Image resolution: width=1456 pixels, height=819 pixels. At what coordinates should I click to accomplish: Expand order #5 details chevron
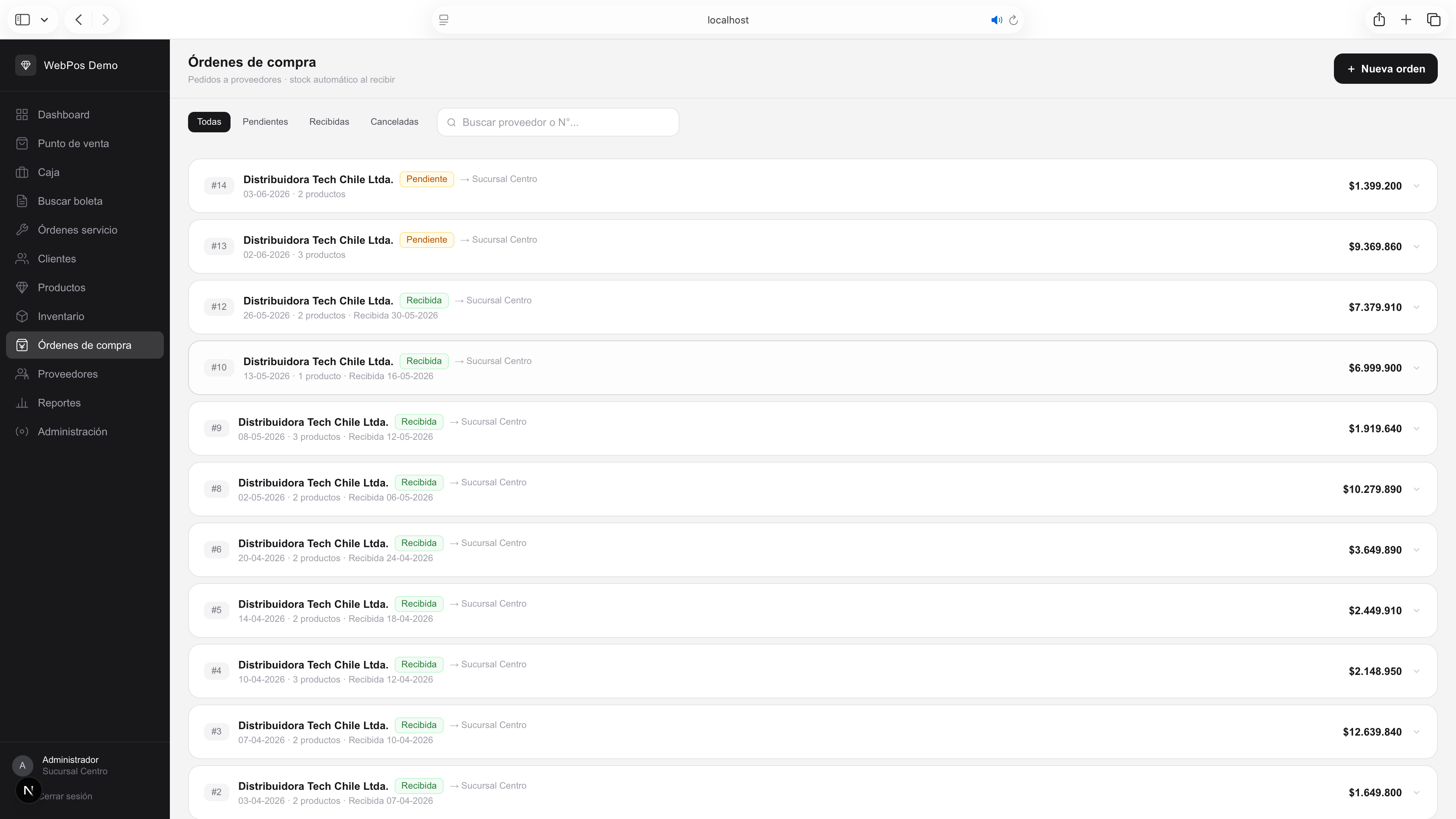(x=1417, y=610)
